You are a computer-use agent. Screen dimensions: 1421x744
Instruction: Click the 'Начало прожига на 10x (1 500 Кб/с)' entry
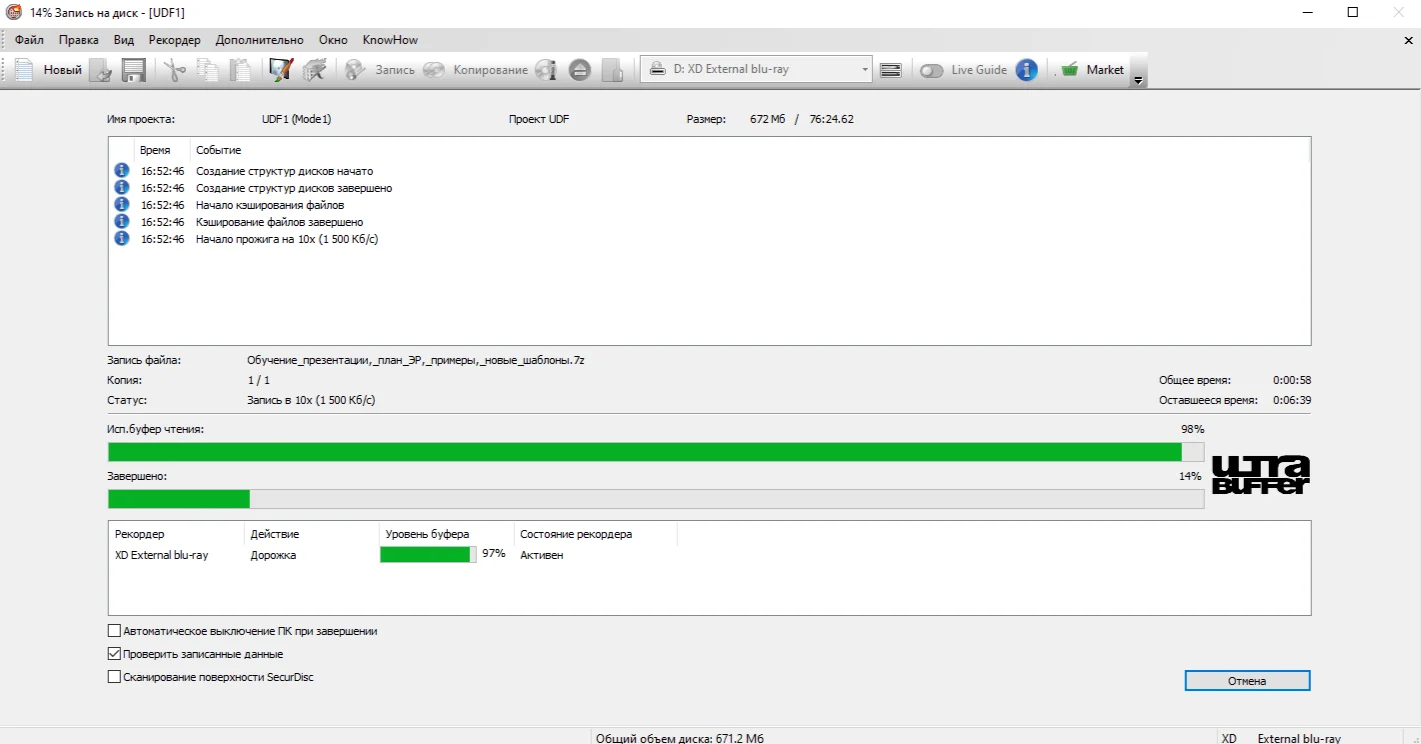click(x=287, y=239)
